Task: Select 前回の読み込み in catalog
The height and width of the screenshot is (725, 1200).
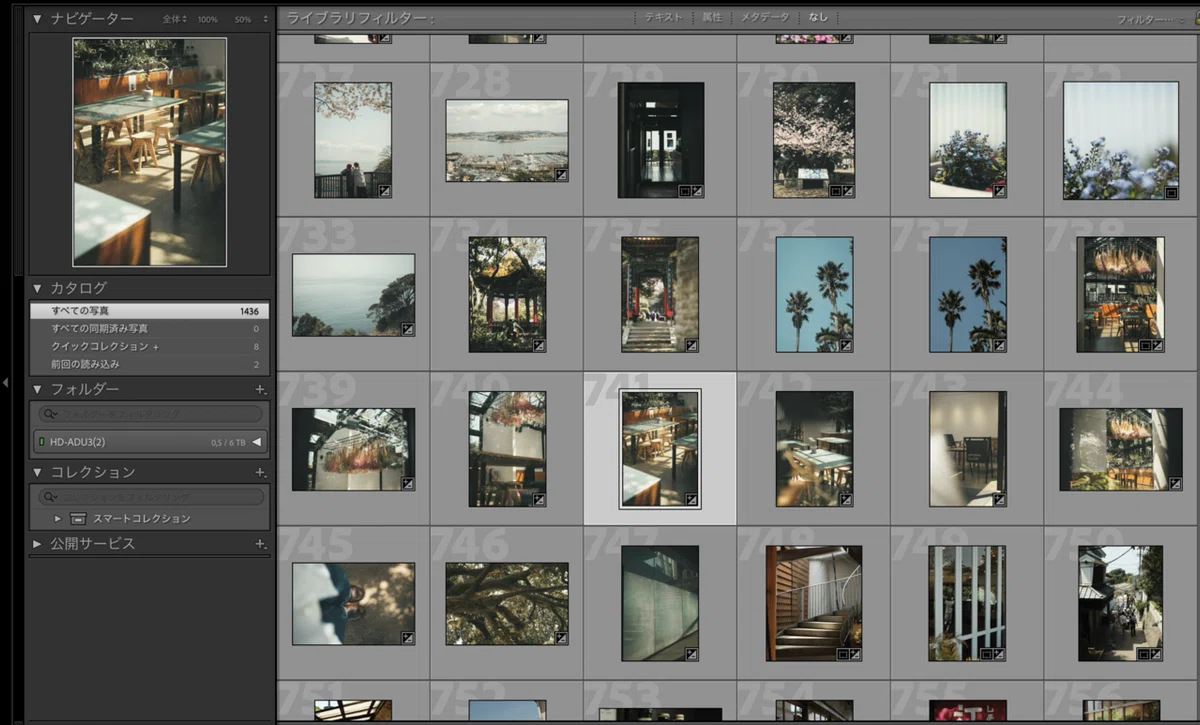Action: (149, 364)
